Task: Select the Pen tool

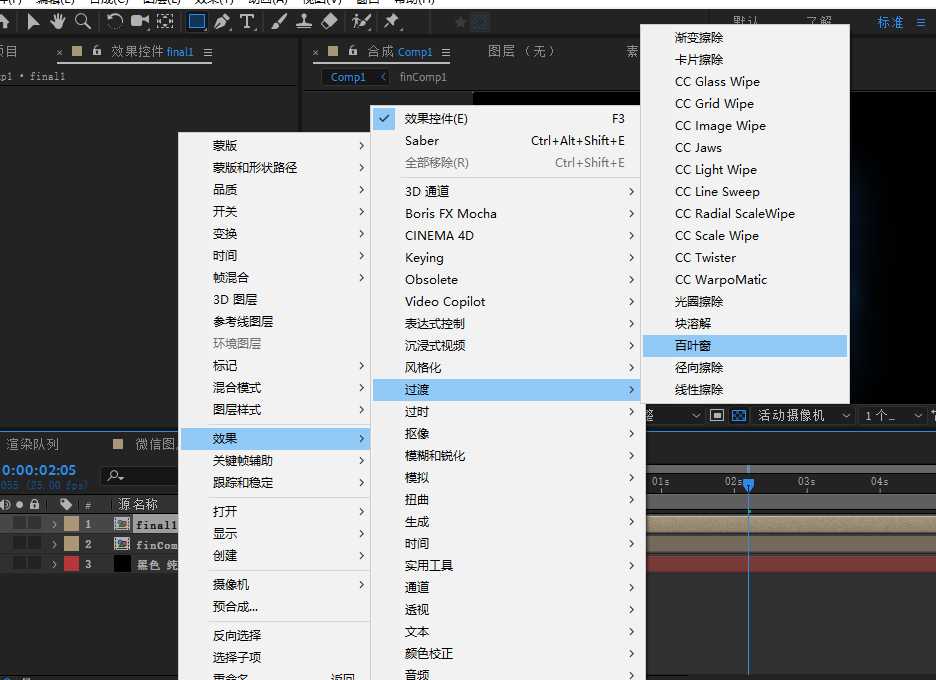Action: (x=222, y=22)
